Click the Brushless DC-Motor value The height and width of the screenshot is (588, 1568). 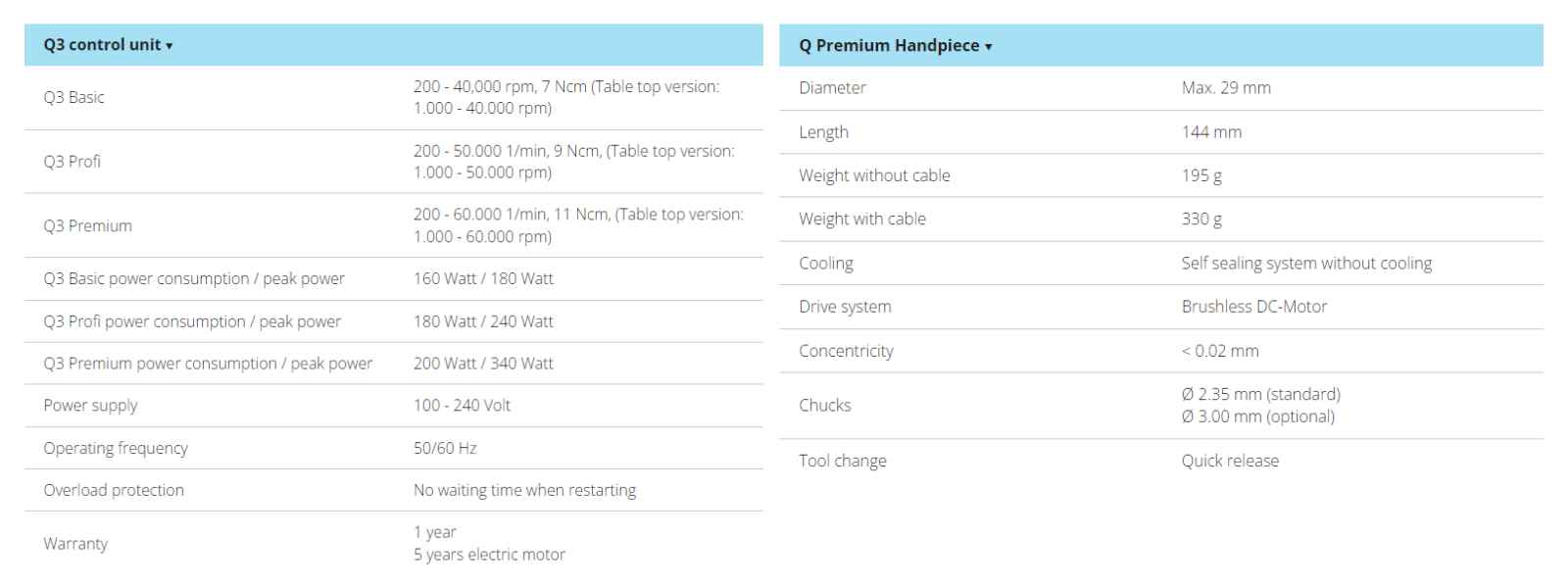(x=1254, y=307)
